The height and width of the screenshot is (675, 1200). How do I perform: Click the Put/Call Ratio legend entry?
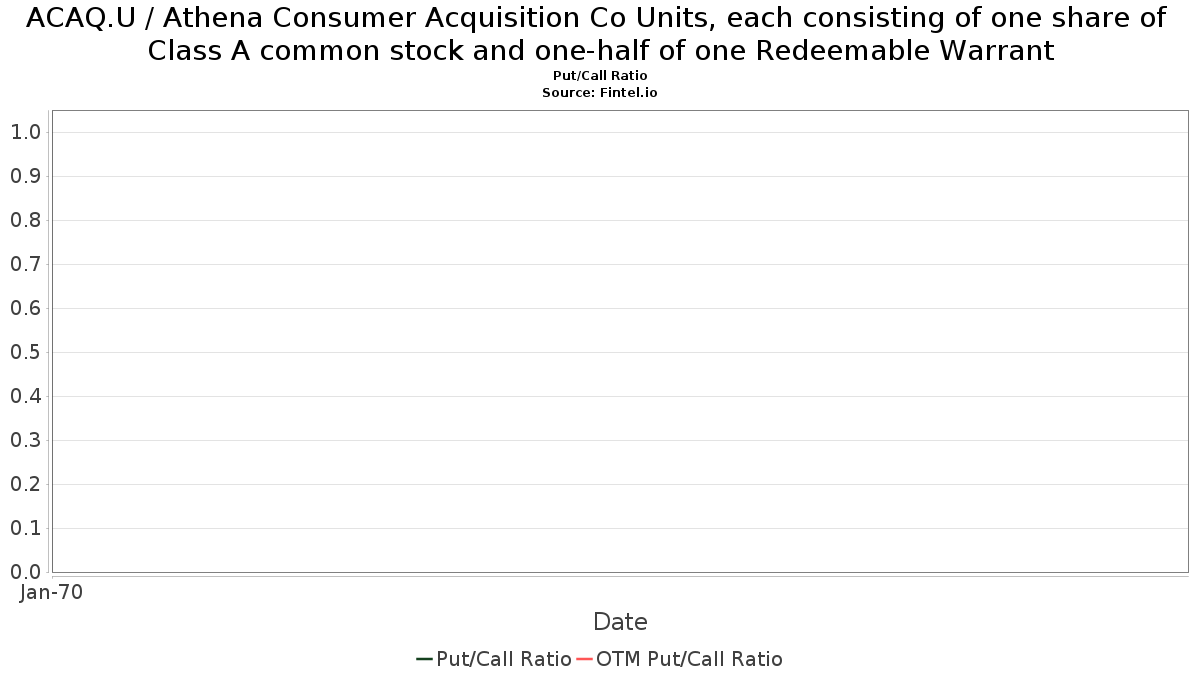pos(494,659)
